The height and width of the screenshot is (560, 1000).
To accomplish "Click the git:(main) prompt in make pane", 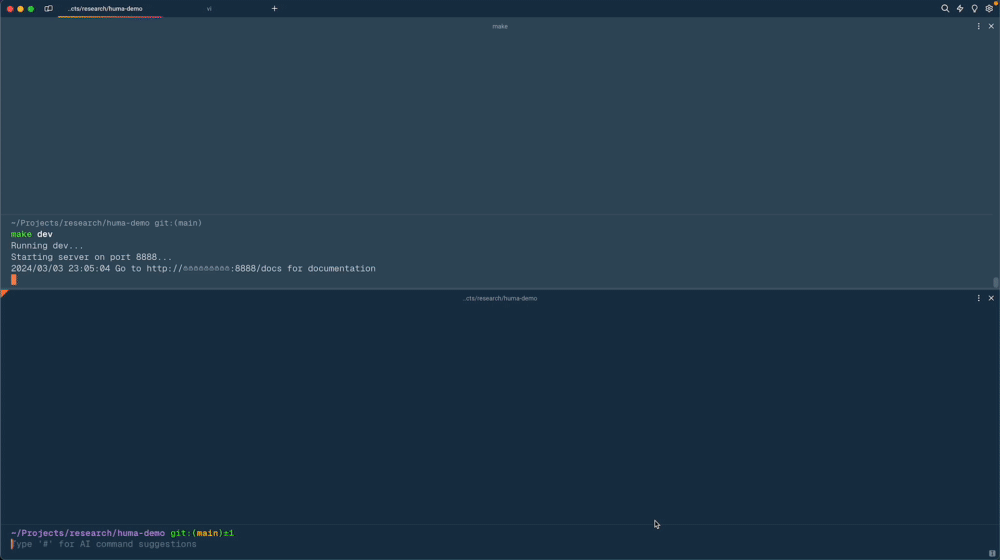I will (178, 223).
